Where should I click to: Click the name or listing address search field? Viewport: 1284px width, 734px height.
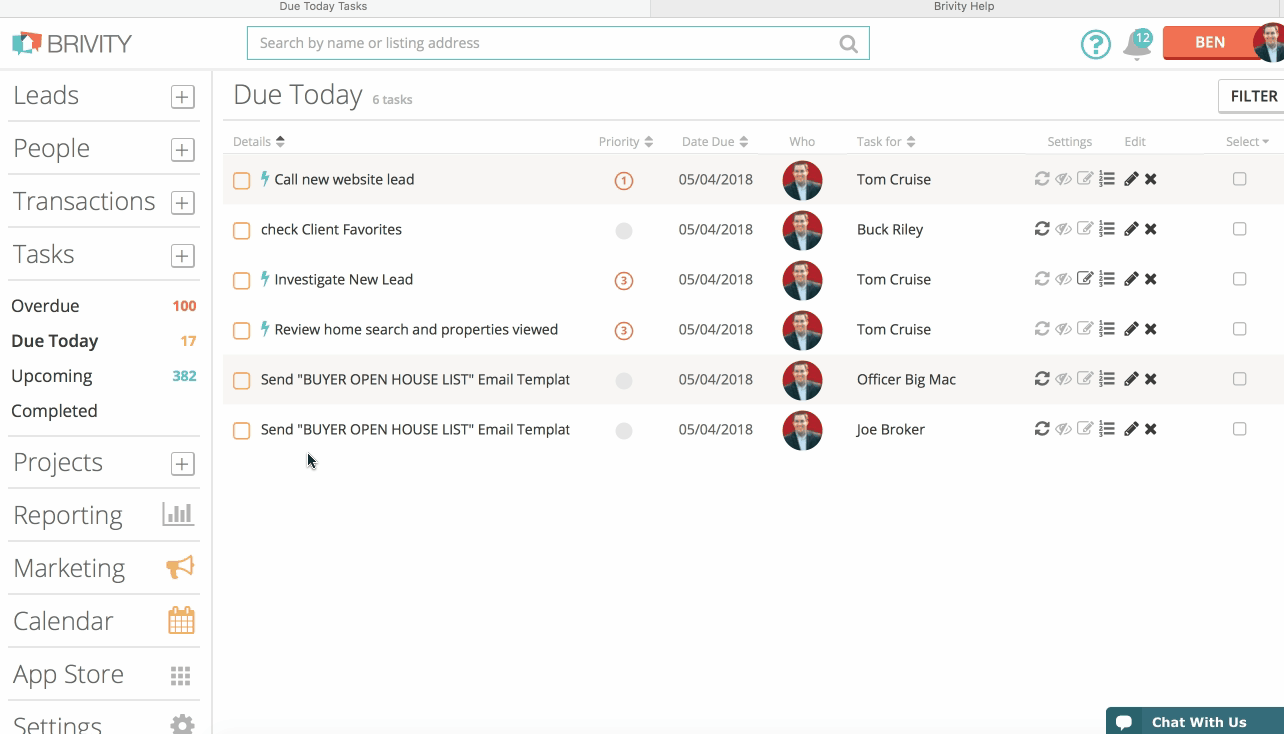(x=558, y=43)
